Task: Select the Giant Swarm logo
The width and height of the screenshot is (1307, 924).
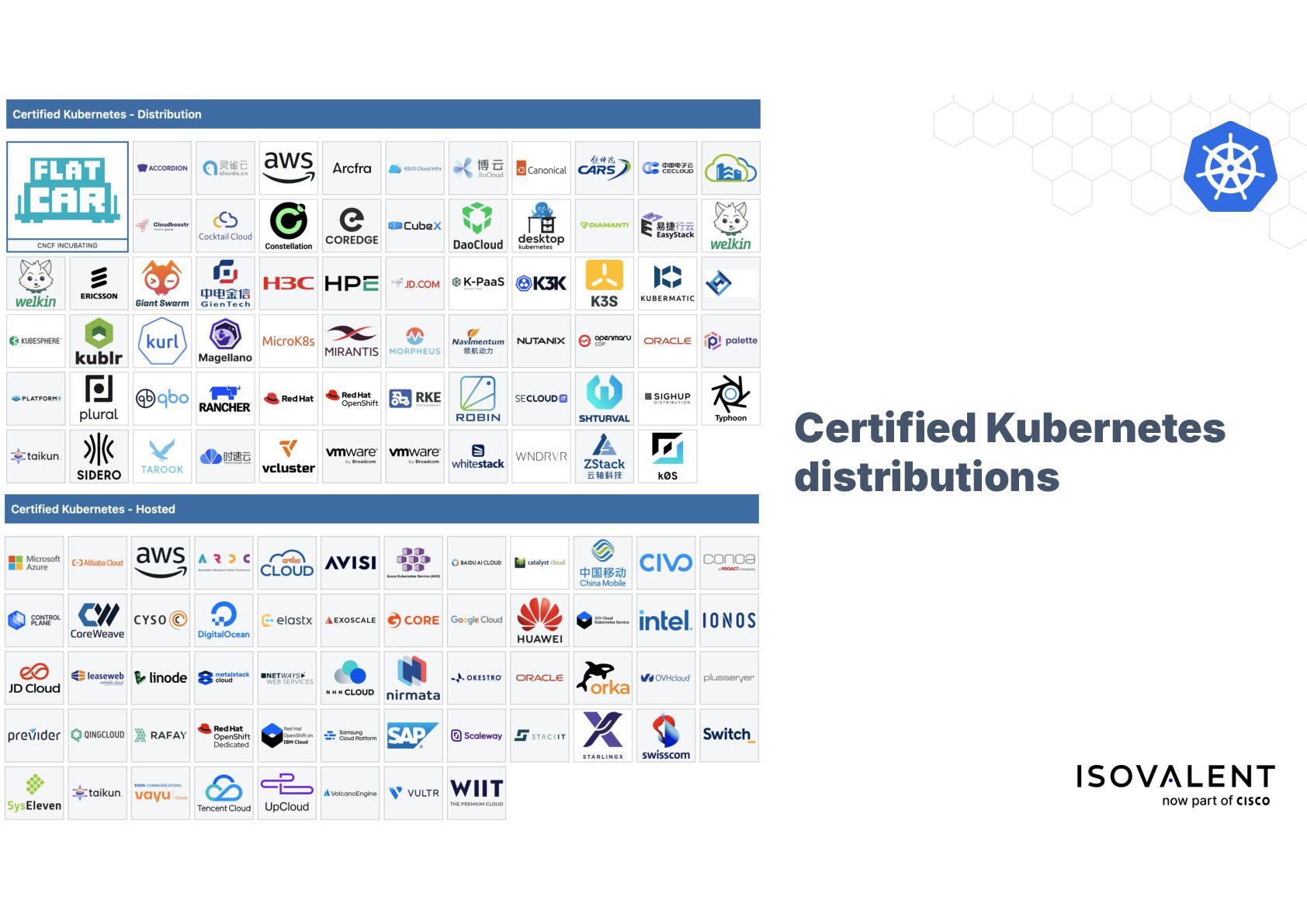Action: pyautogui.click(x=162, y=283)
